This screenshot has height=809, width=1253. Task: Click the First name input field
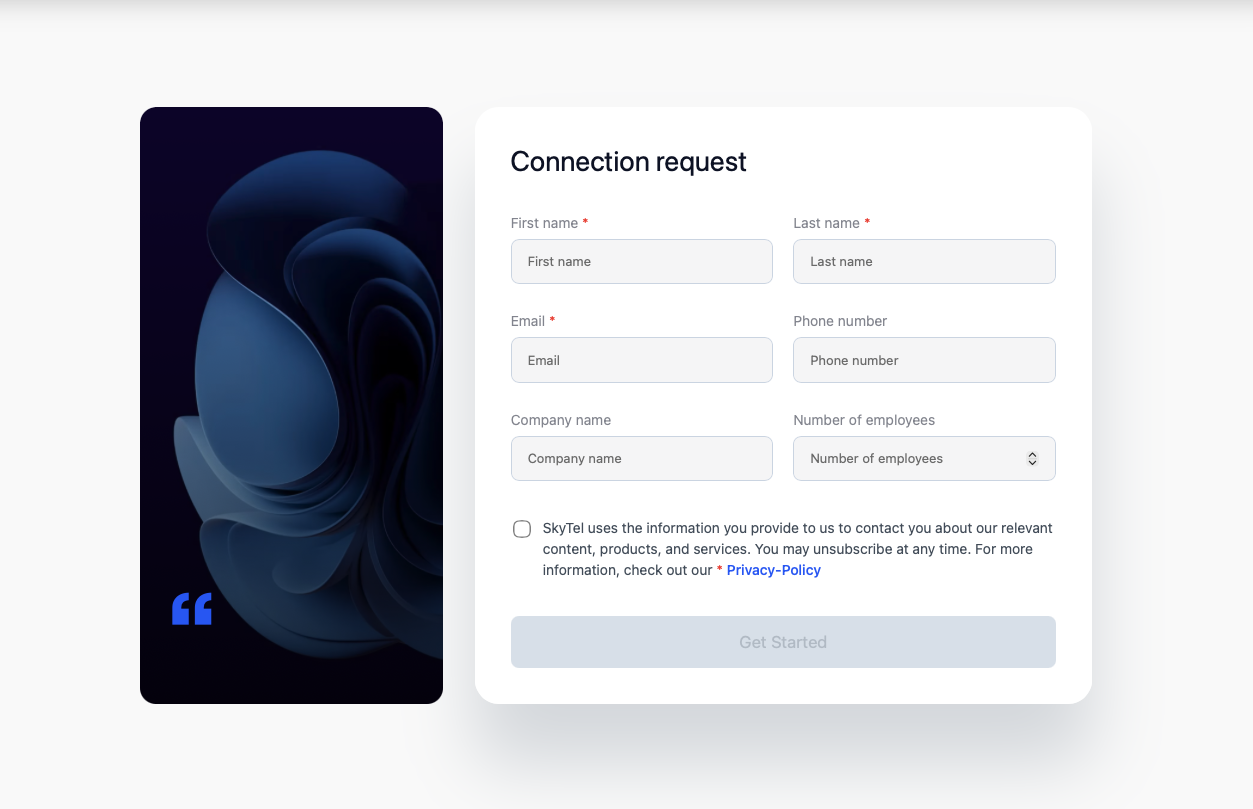(641, 261)
